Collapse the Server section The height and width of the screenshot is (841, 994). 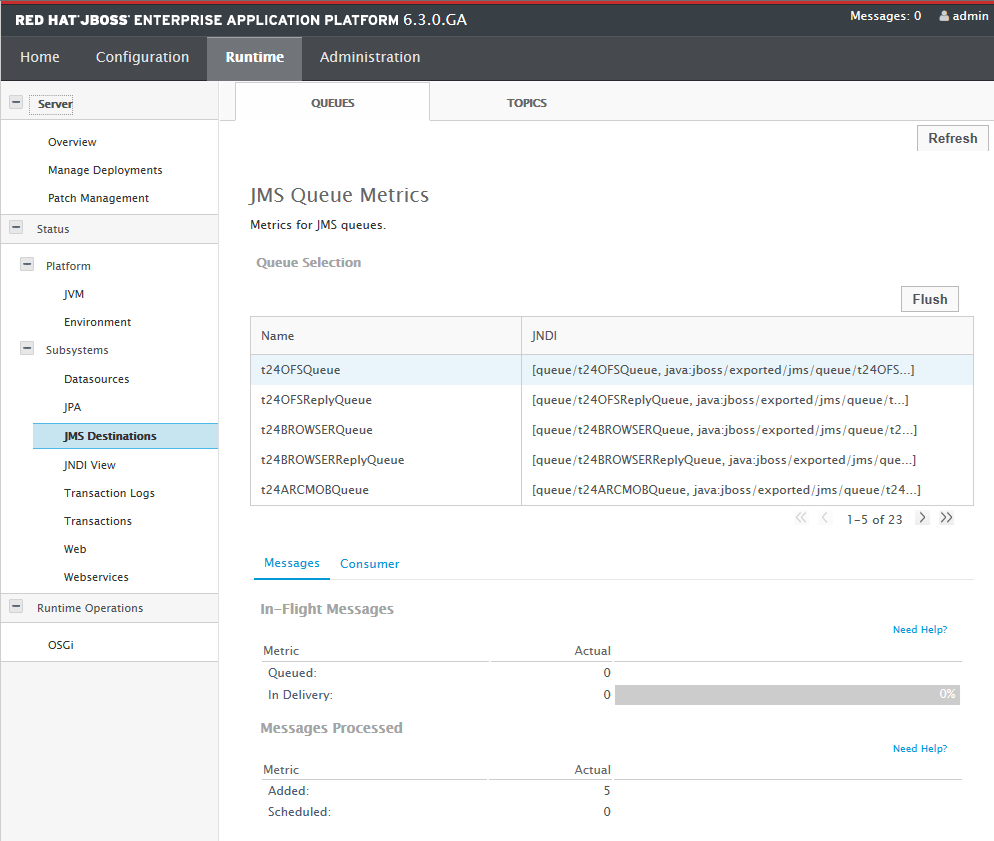16,103
